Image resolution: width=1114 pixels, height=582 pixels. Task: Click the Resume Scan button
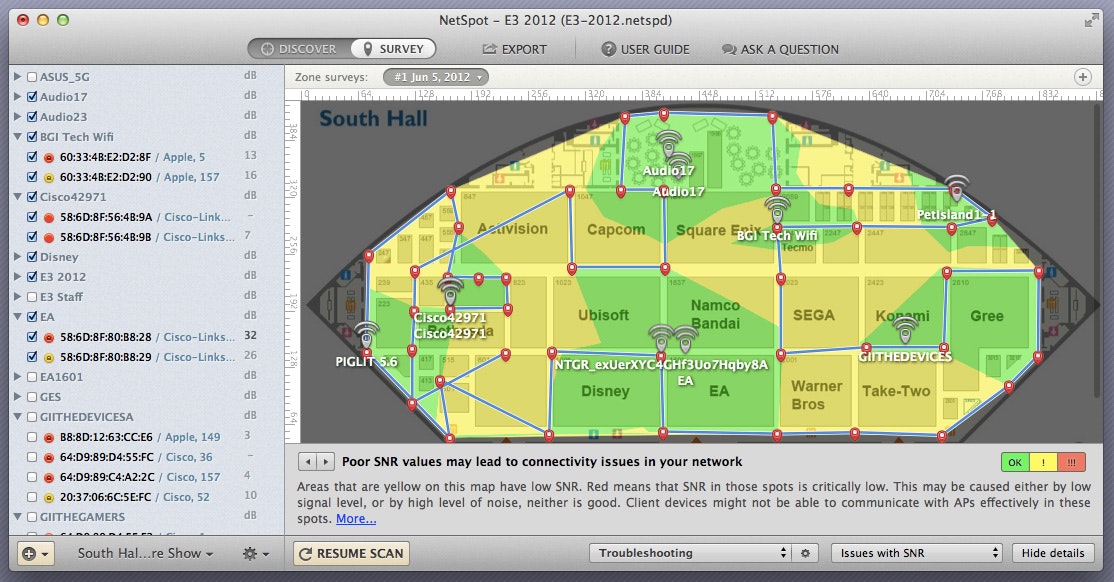pos(351,554)
